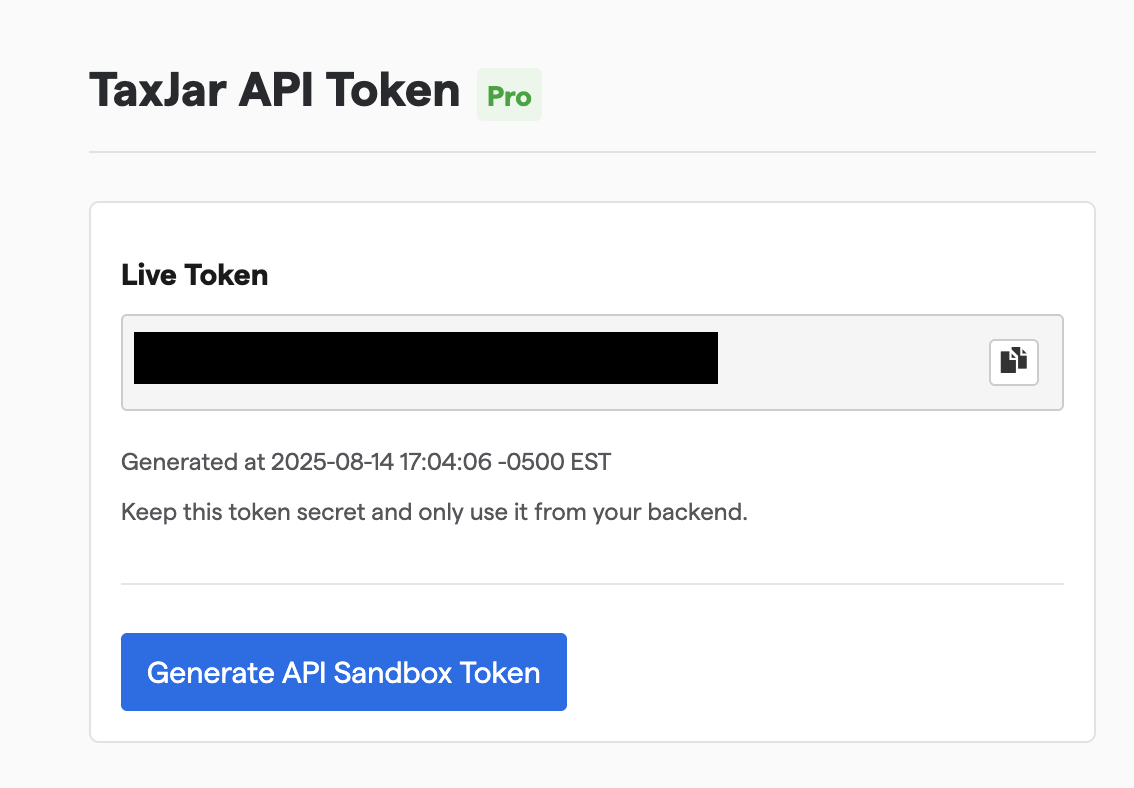Click the Live Token label
This screenshot has width=1134, height=788.
coord(195,275)
